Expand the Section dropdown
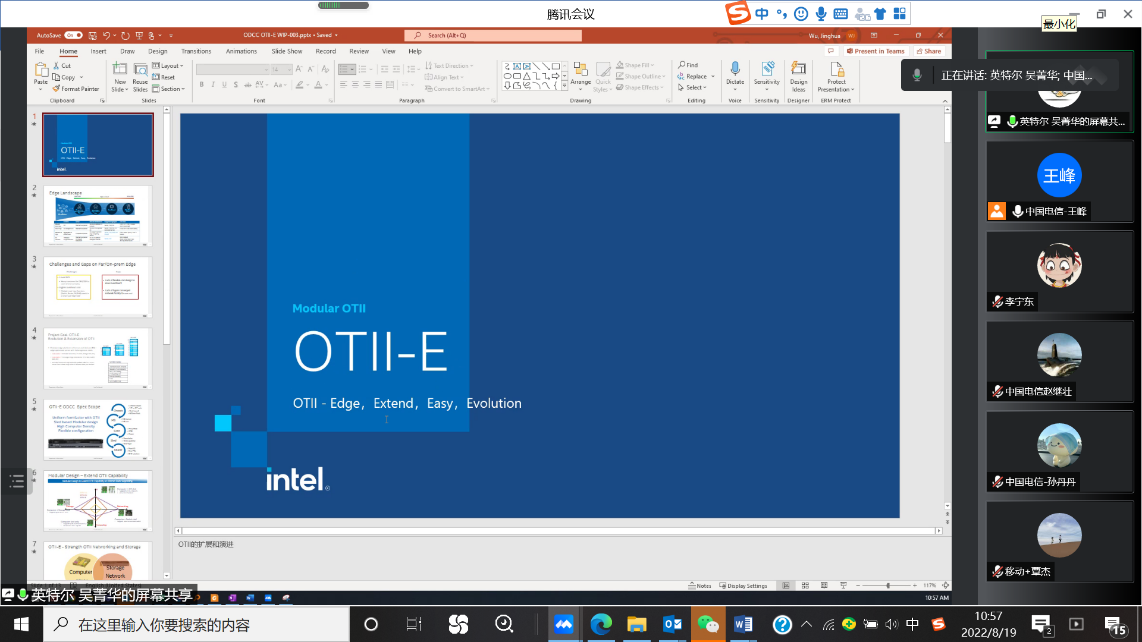This screenshot has height=642, width=1142. 168,89
